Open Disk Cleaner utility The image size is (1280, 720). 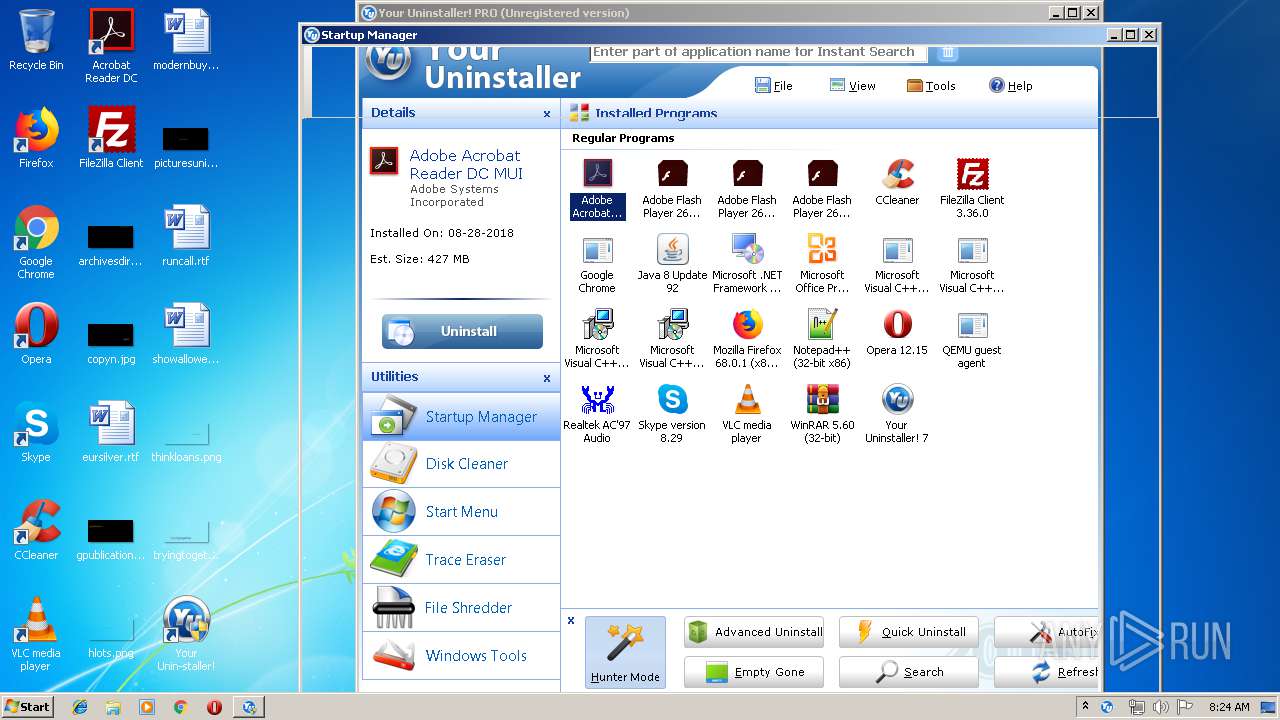click(x=461, y=464)
